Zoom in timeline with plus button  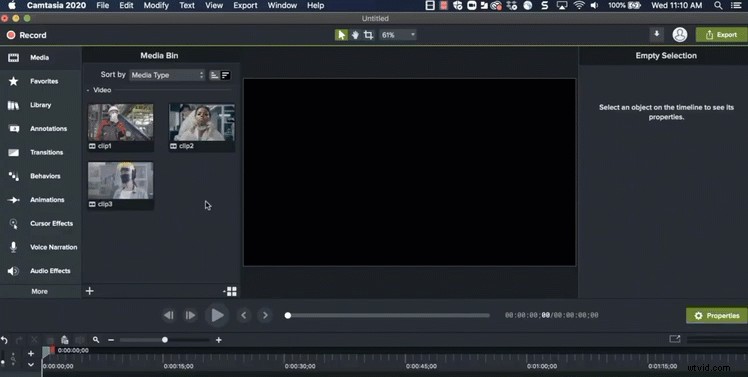coord(218,340)
